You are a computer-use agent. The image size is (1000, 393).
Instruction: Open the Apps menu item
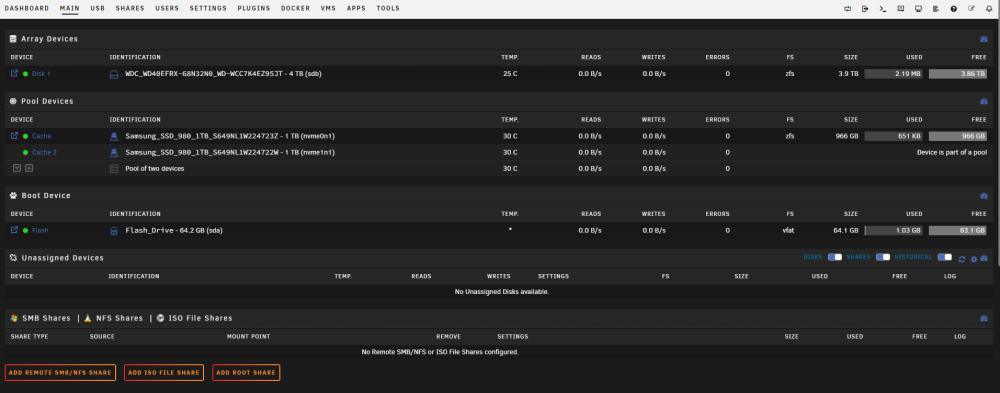click(x=357, y=8)
